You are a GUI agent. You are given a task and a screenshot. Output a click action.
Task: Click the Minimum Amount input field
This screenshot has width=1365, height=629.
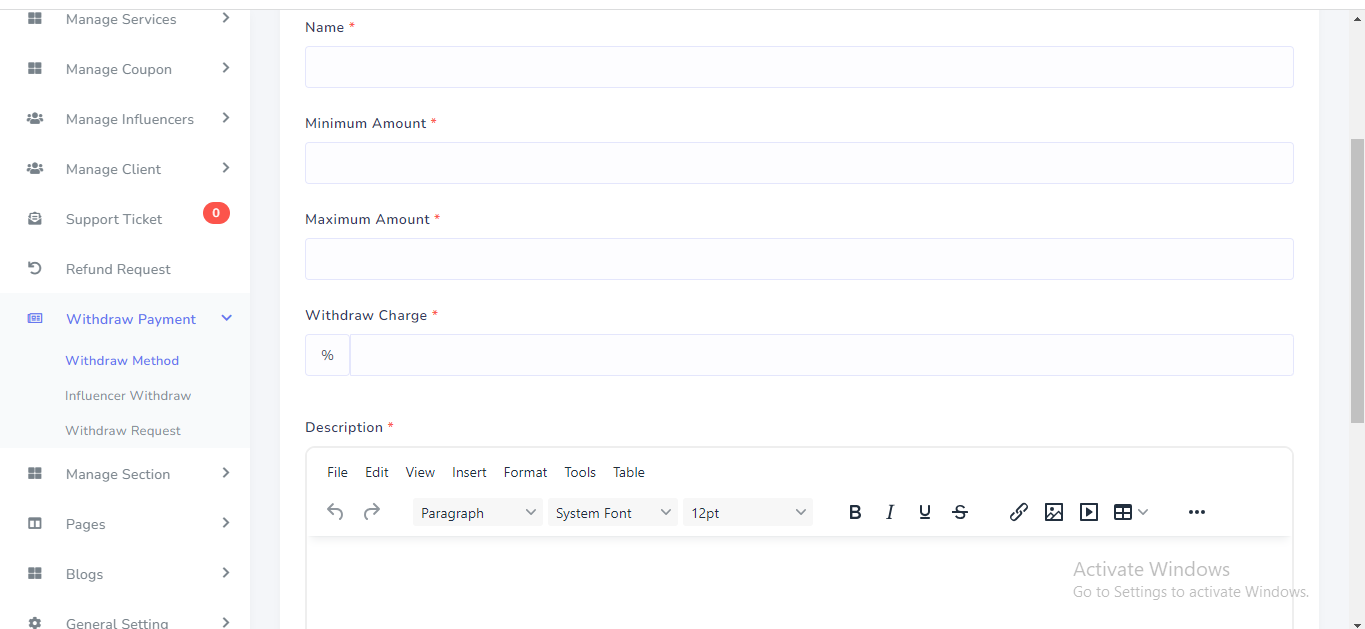(799, 163)
